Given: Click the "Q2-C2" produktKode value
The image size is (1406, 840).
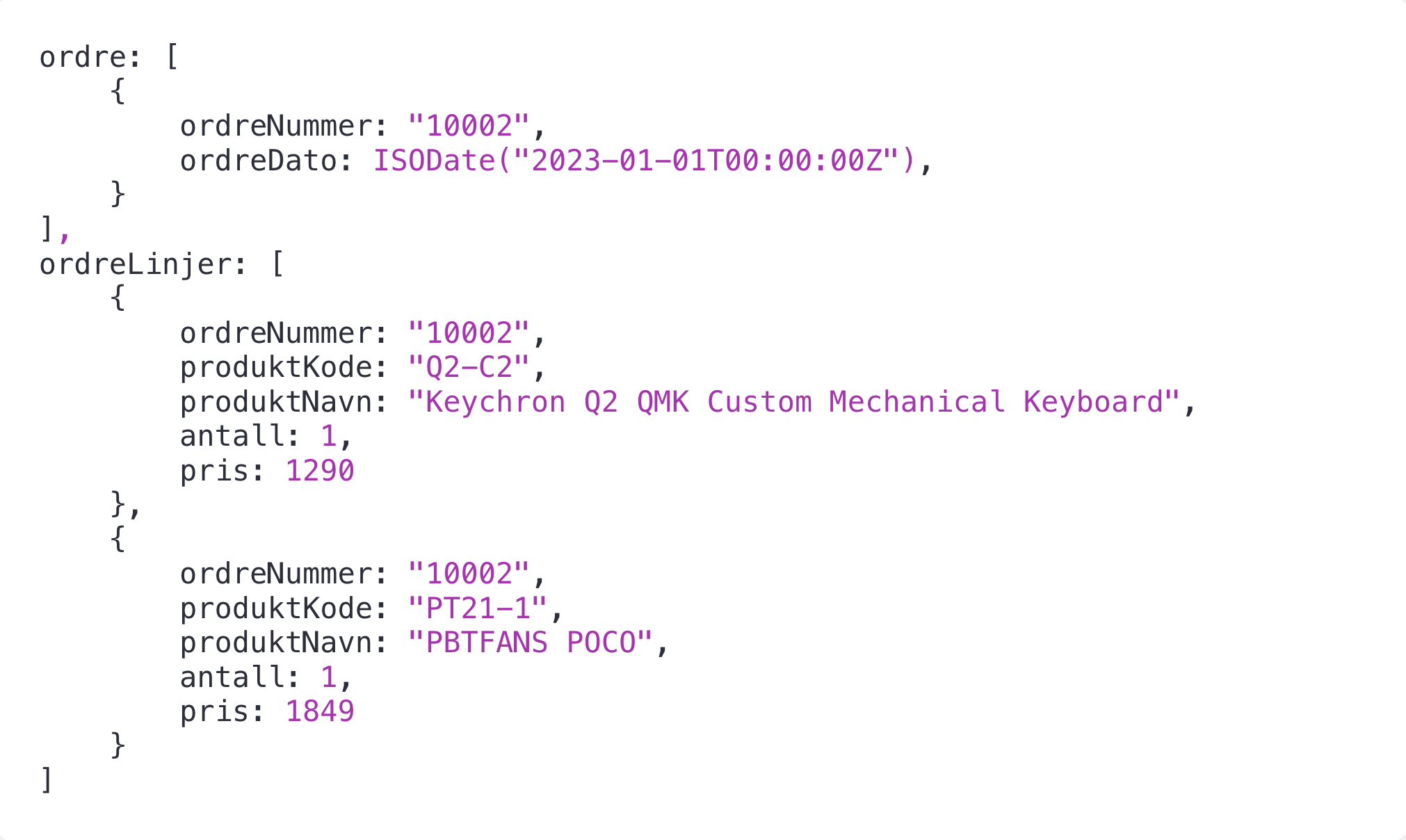Looking at the screenshot, I should click(x=469, y=367).
